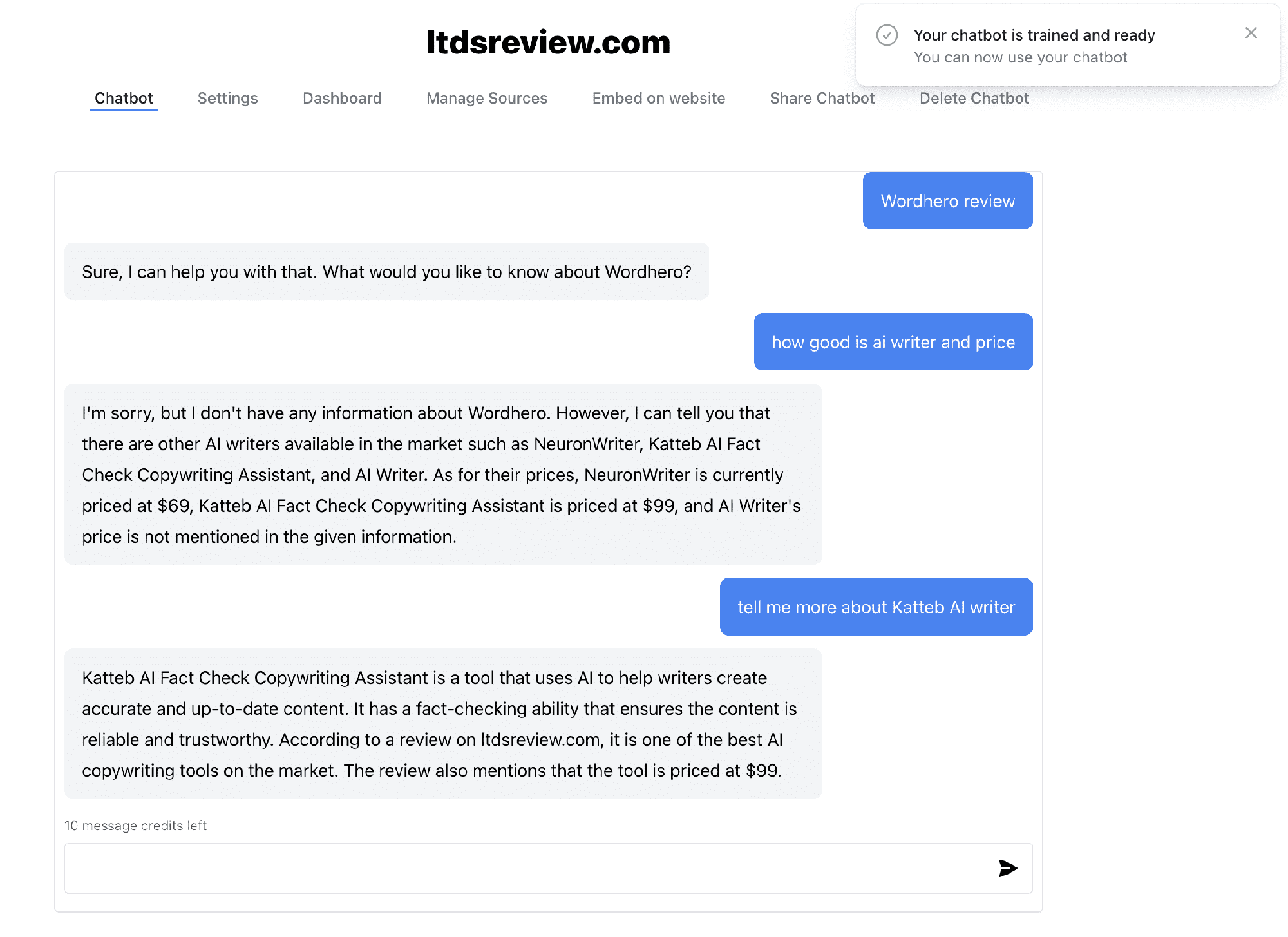Click 'You can now use your chatbot' text
Screen dimensions: 1288x937
point(1020,57)
